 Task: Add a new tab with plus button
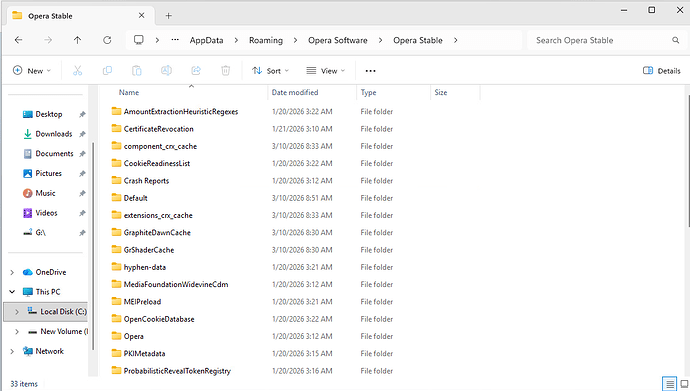tap(169, 16)
